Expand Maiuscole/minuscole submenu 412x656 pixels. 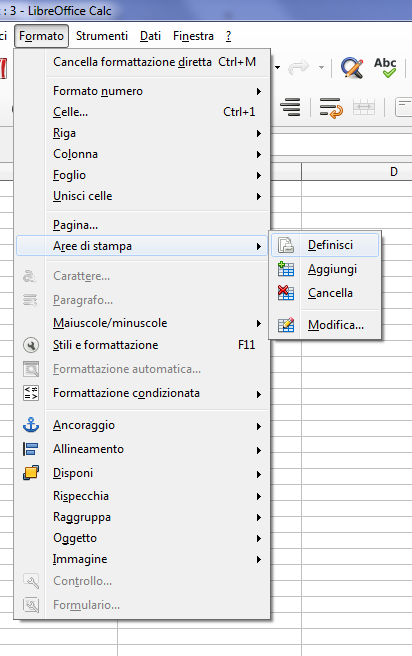click(142, 323)
